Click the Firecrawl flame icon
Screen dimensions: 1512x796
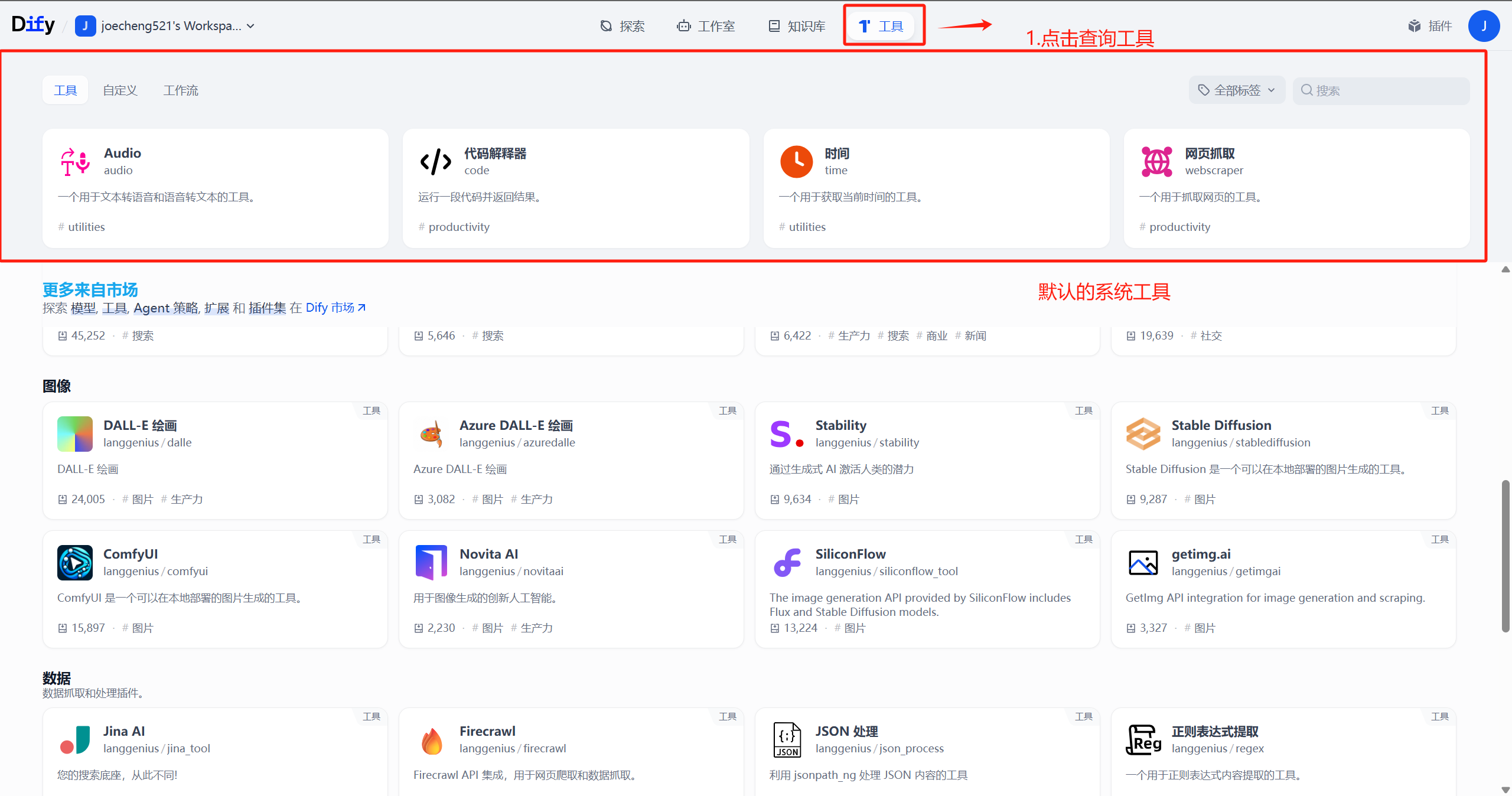pos(431,740)
